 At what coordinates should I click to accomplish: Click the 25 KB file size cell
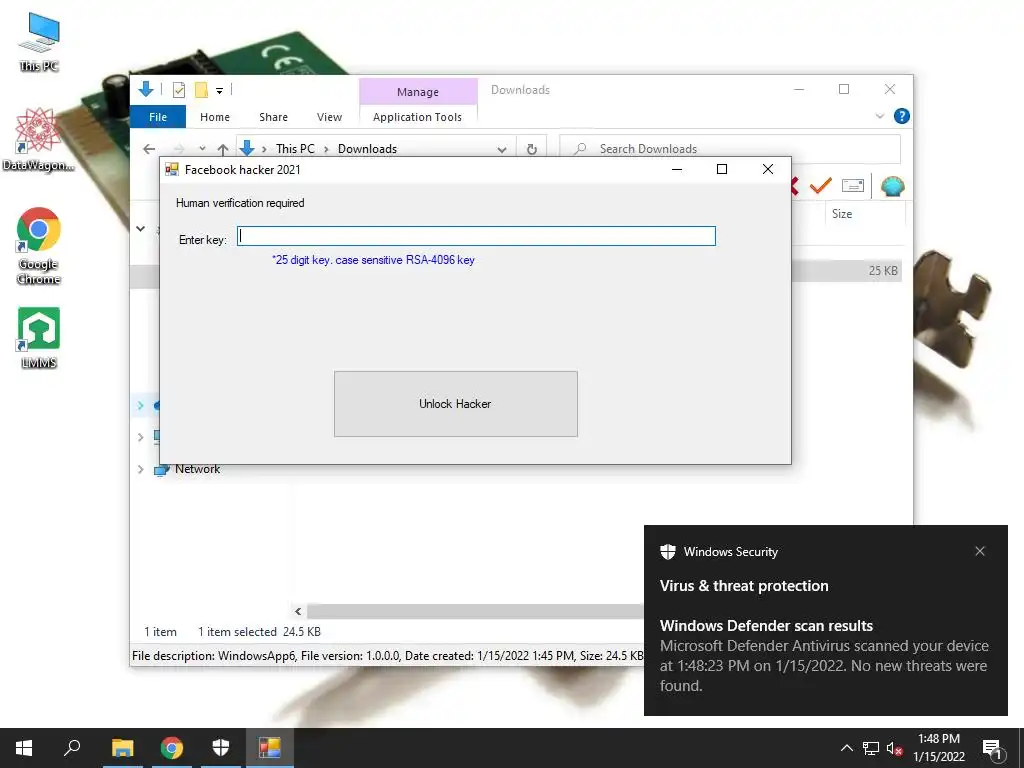tap(883, 270)
